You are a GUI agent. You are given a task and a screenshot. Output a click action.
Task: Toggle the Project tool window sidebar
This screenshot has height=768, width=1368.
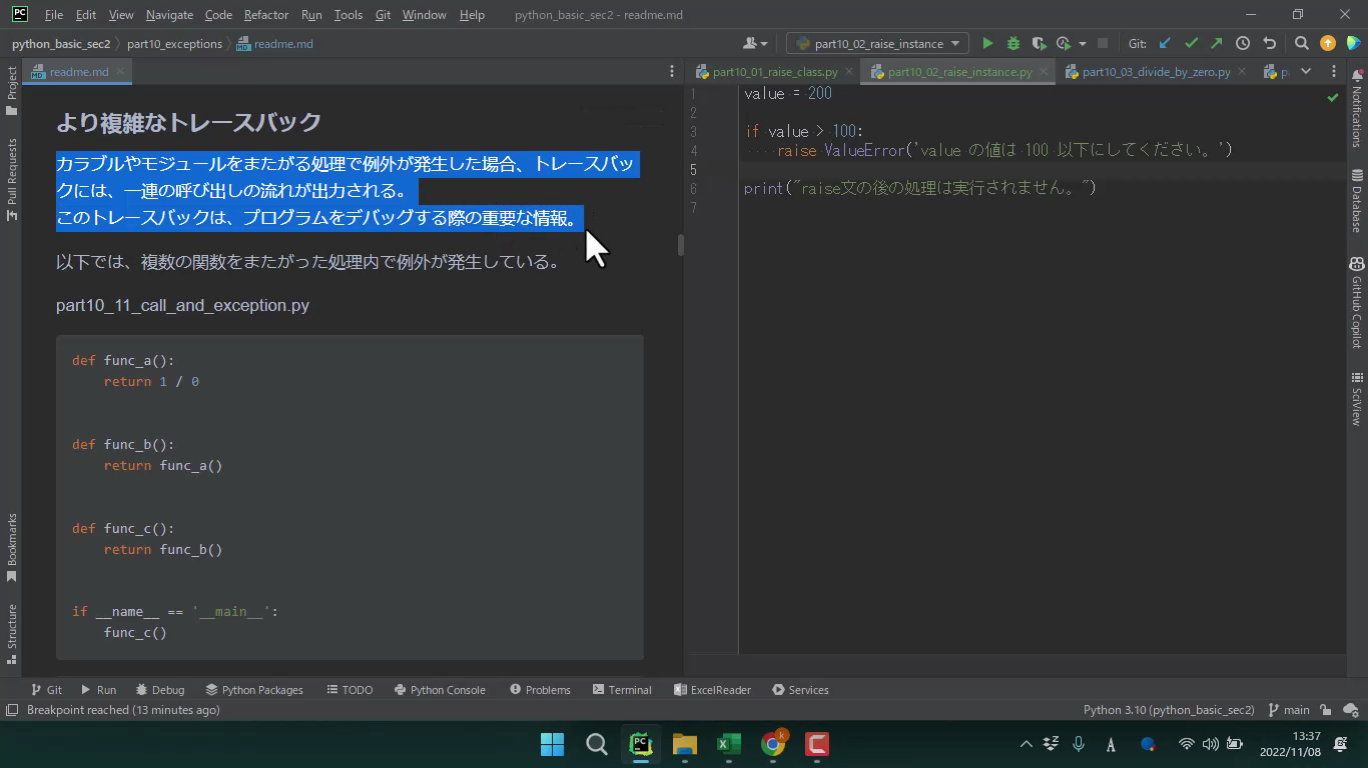pos(12,90)
